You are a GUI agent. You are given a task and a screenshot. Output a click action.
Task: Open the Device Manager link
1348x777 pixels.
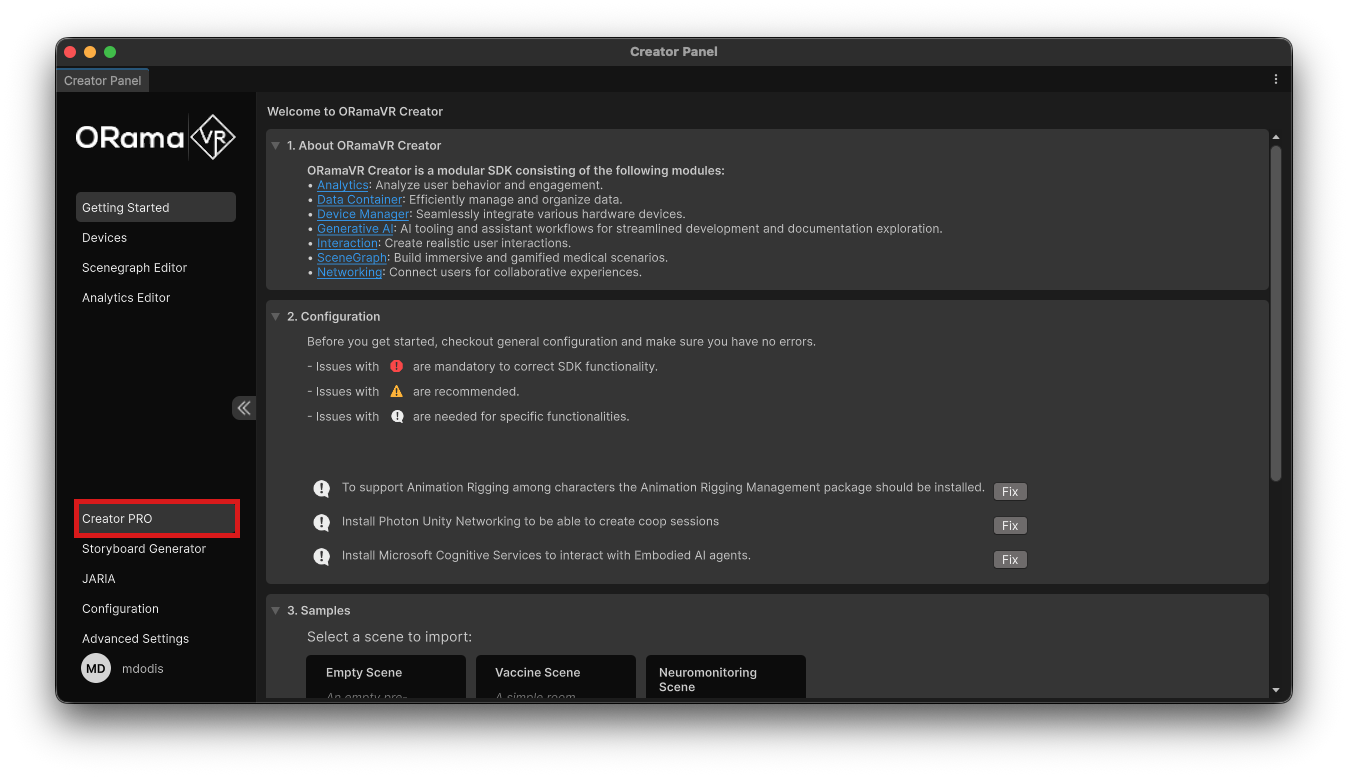[363, 214]
